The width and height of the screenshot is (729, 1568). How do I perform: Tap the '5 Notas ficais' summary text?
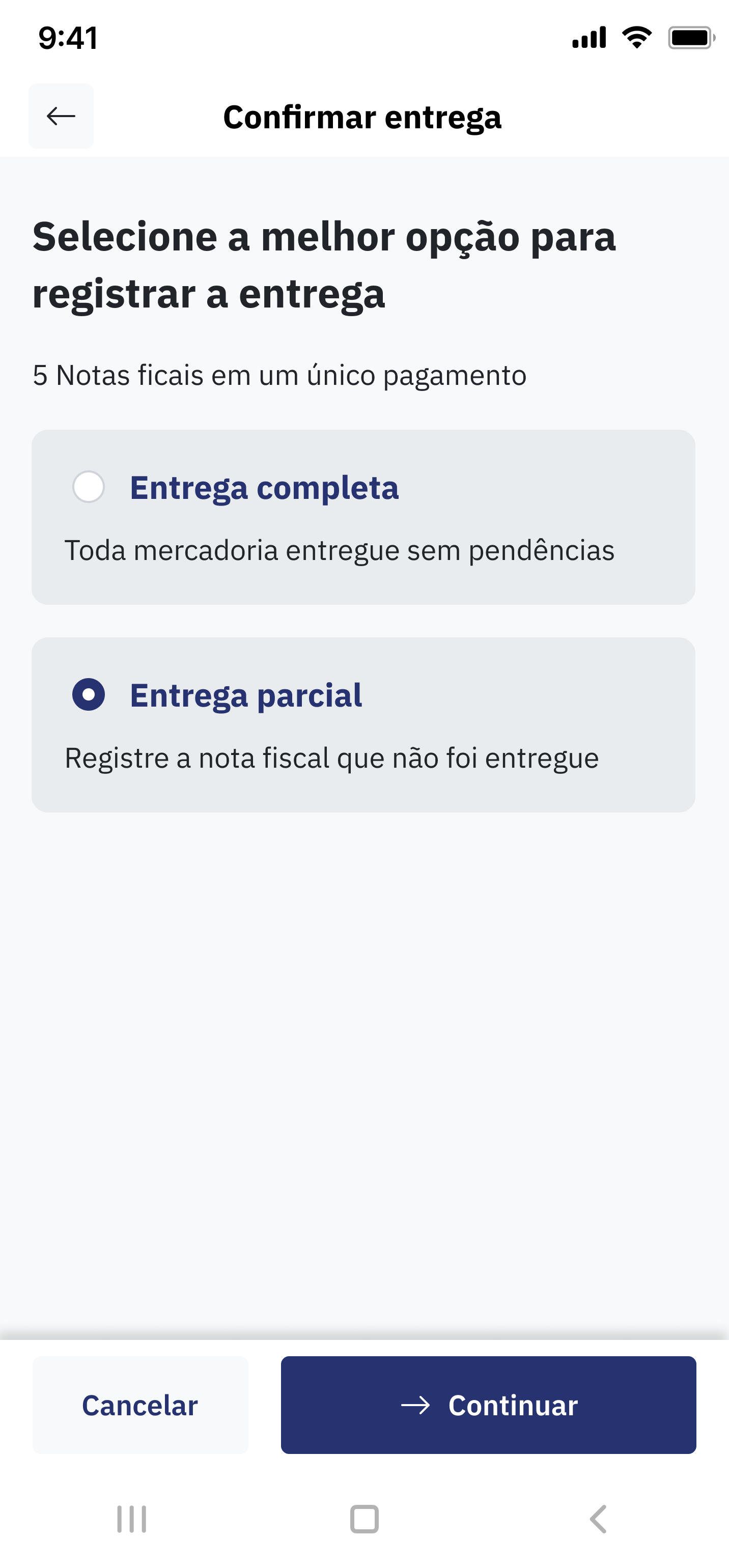click(x=279, y=375)
